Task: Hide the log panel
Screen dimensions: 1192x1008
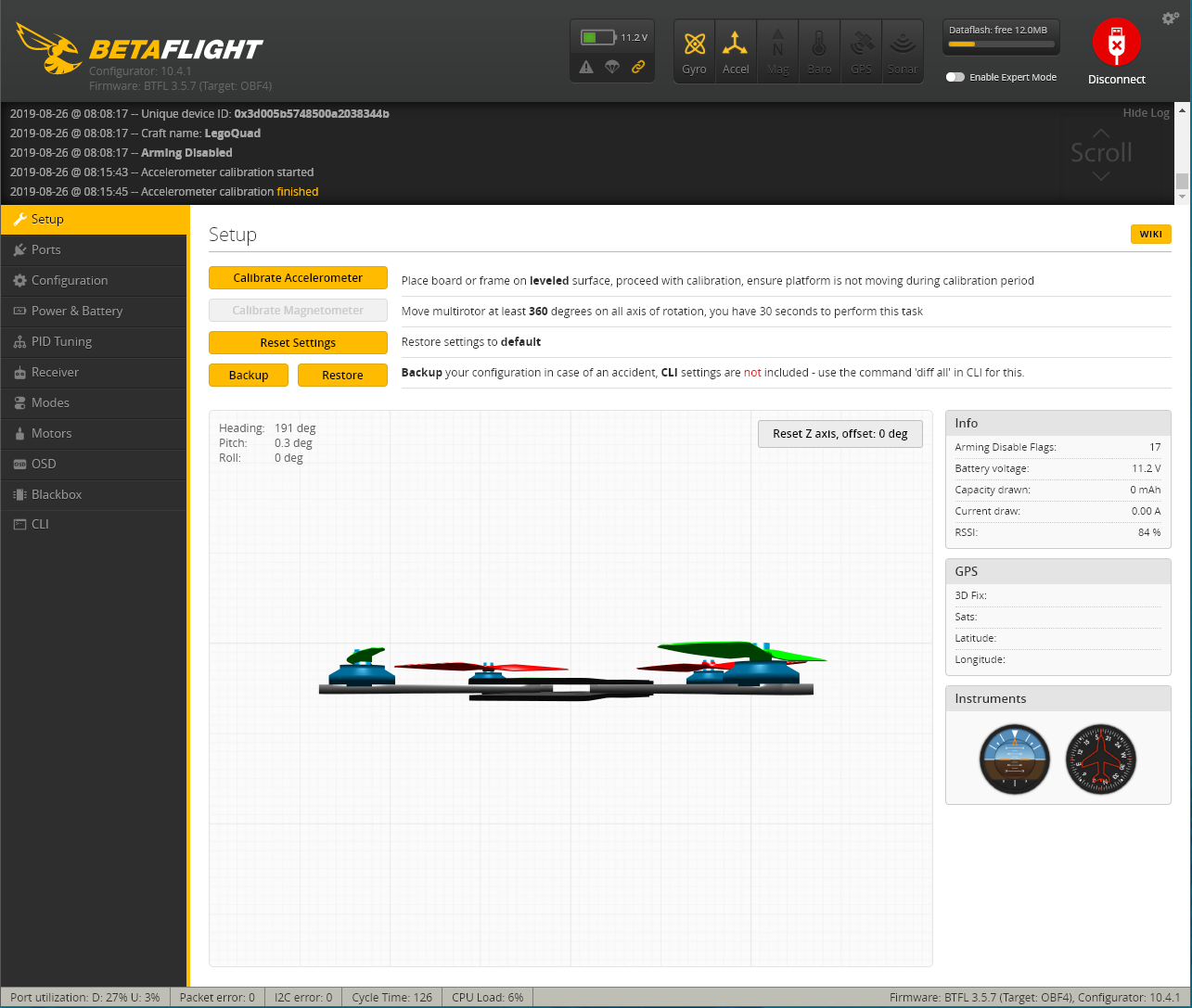Action: (1146, 112)
